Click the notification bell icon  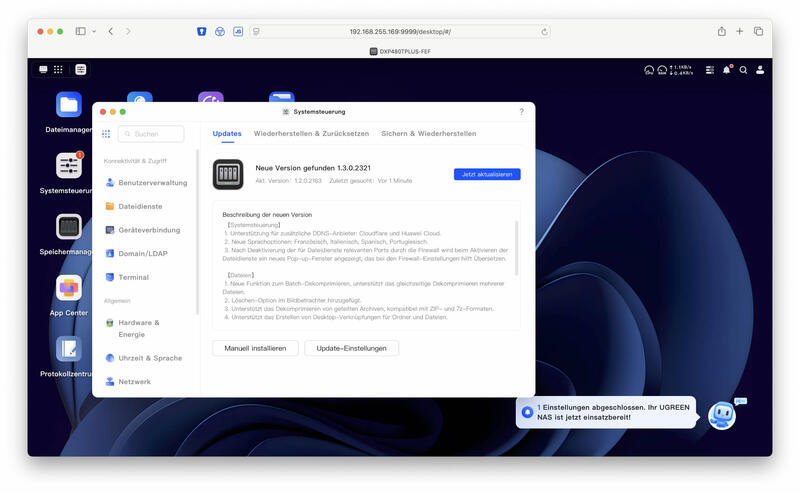(x=727, y=70)
